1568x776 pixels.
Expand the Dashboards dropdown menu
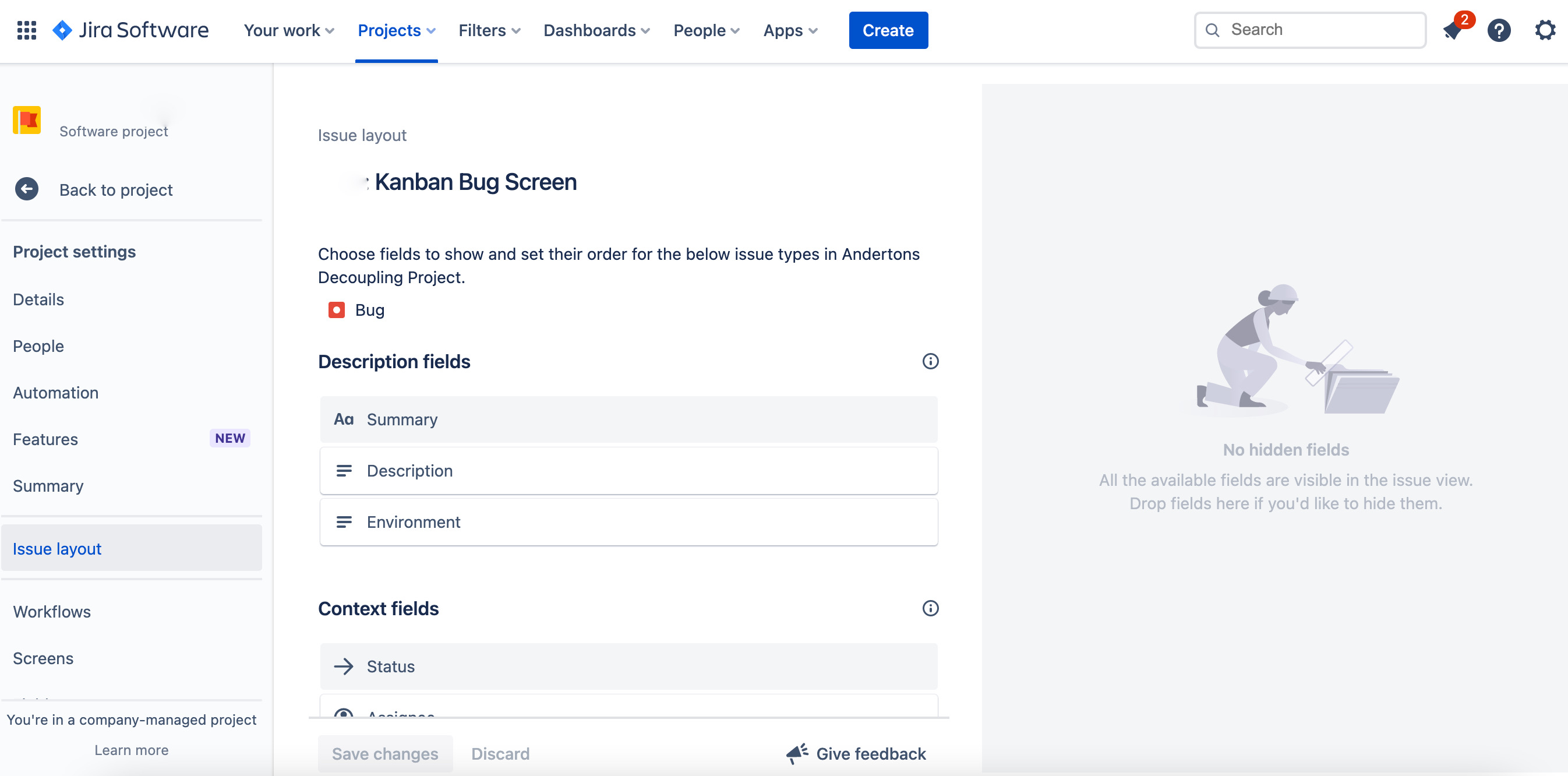click(596, 30)
